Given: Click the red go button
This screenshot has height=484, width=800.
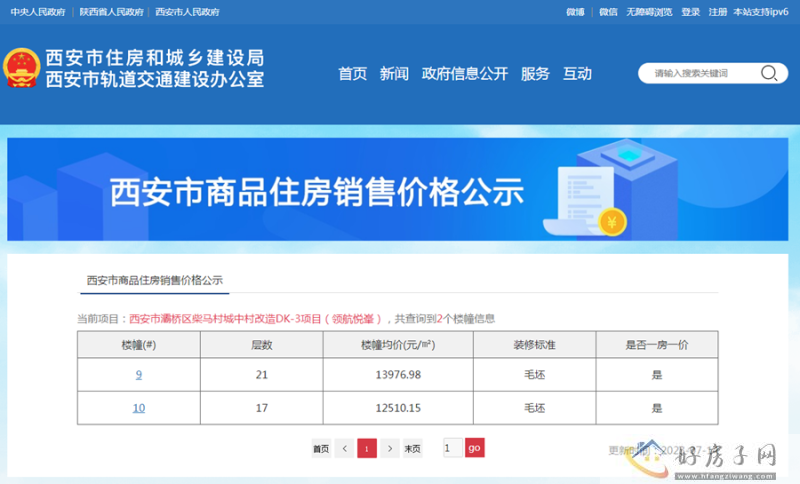Looking at the screenshot, I should point(474,448).
